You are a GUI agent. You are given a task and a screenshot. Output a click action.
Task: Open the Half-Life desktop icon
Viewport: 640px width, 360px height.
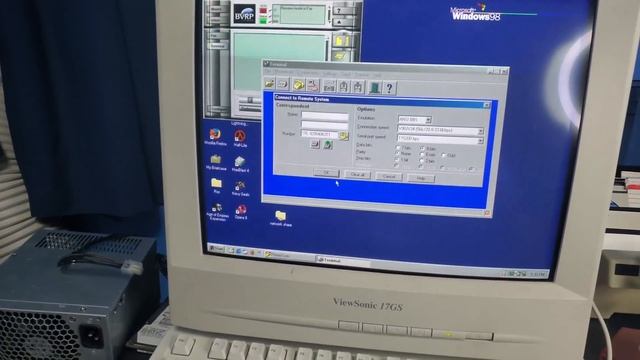[x=240, y=139]
